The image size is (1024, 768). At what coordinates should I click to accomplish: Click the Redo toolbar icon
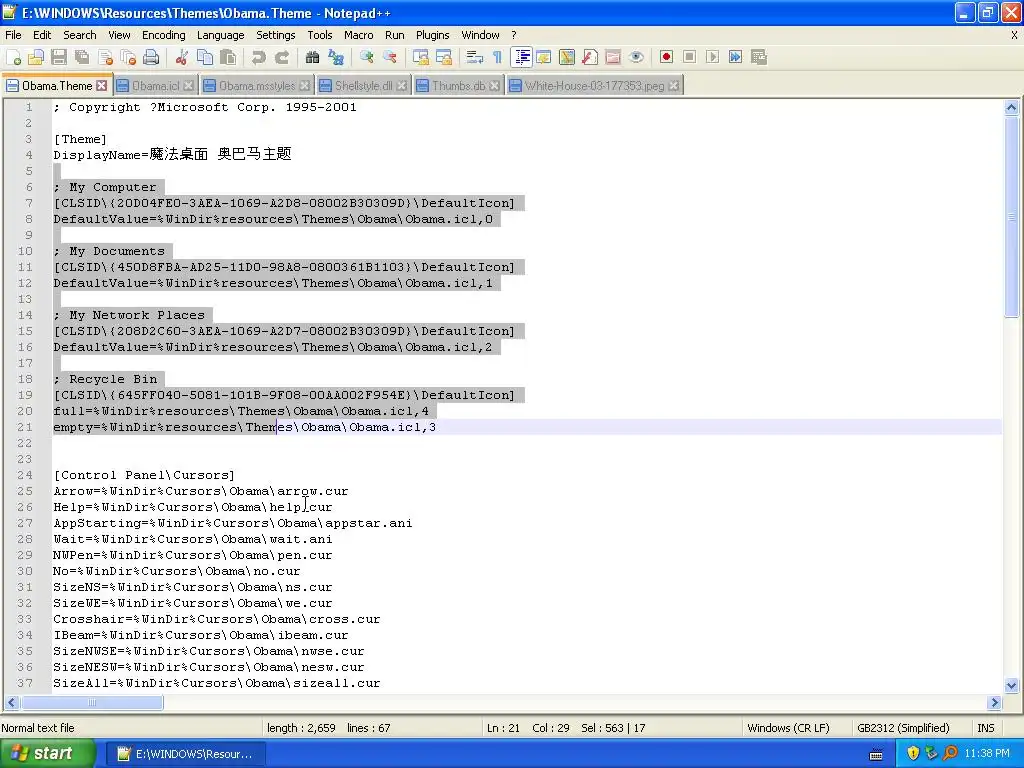coord(281,57)
